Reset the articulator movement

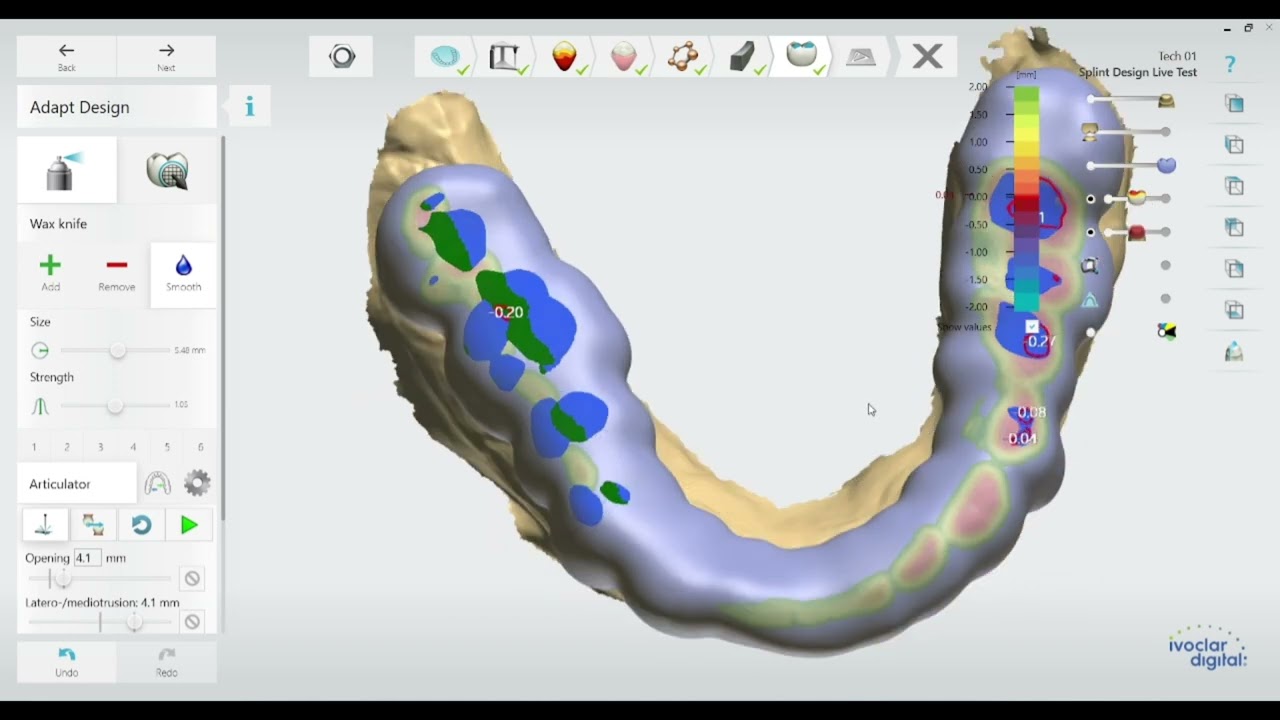(x=141, y=525)
